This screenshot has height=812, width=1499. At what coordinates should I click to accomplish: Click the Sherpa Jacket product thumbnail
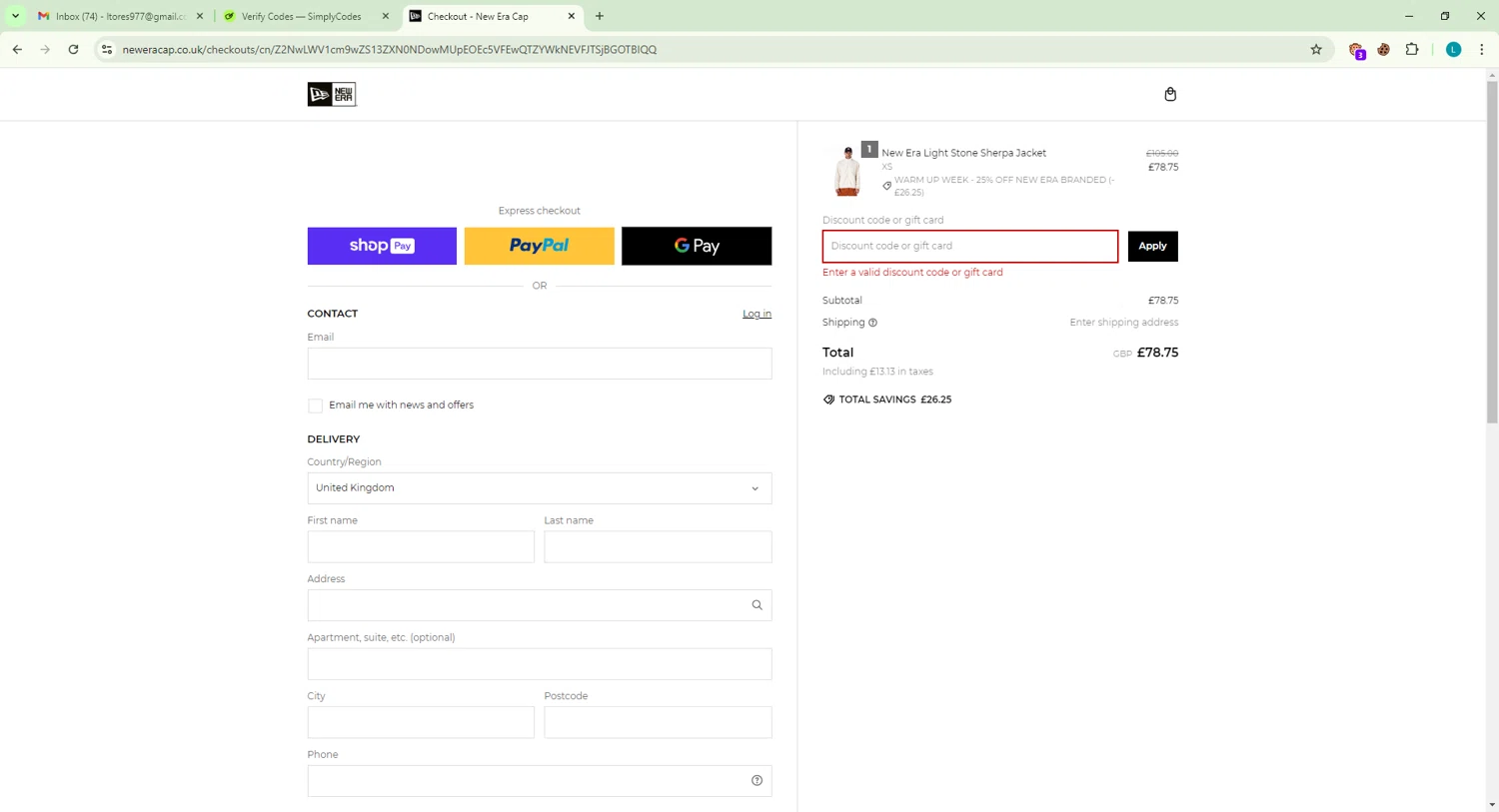coord(847,170)
